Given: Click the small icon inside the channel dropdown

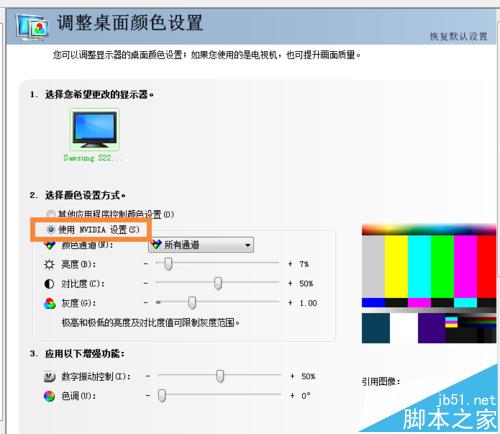Looking at the screenshot, I should coord(155,245).
